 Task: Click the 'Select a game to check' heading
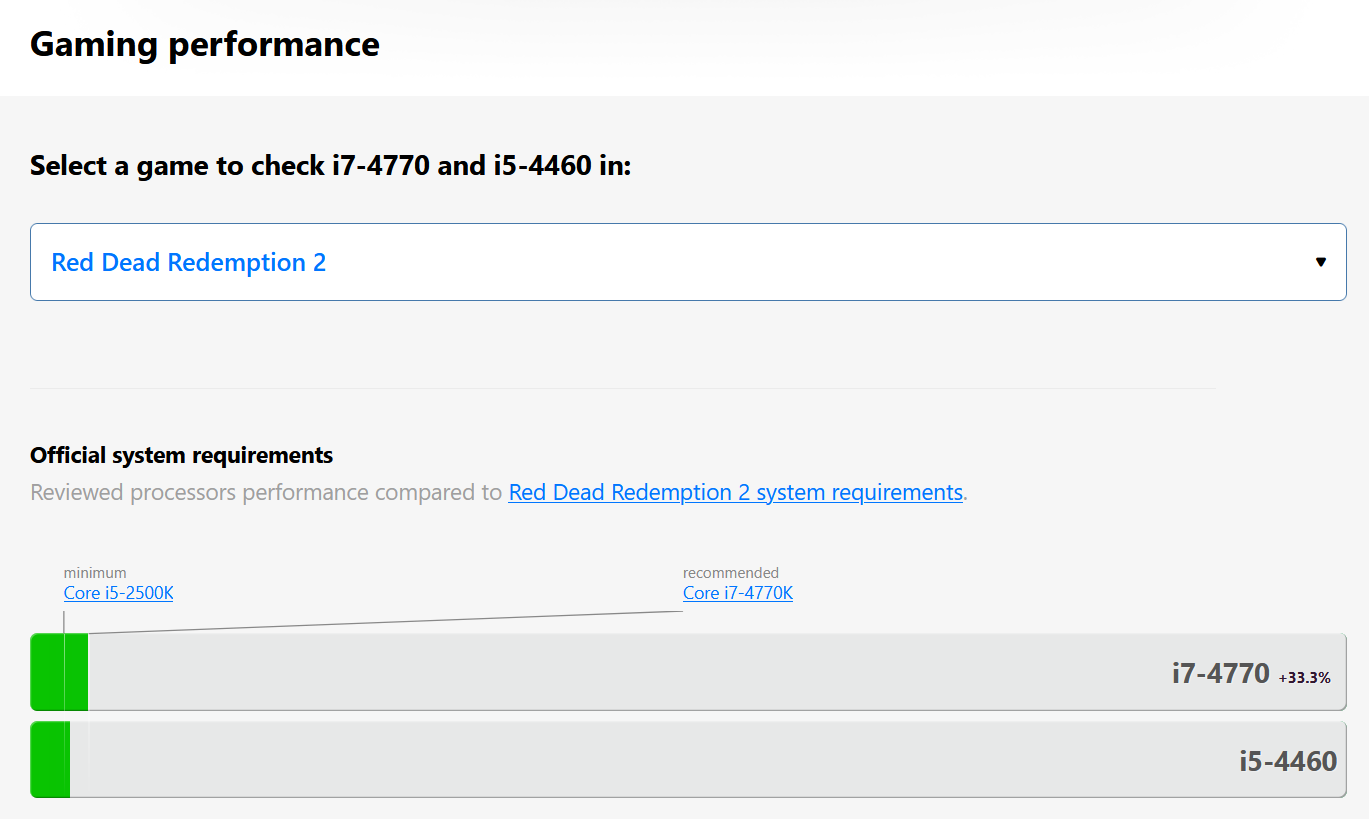[x=331, y=165]
